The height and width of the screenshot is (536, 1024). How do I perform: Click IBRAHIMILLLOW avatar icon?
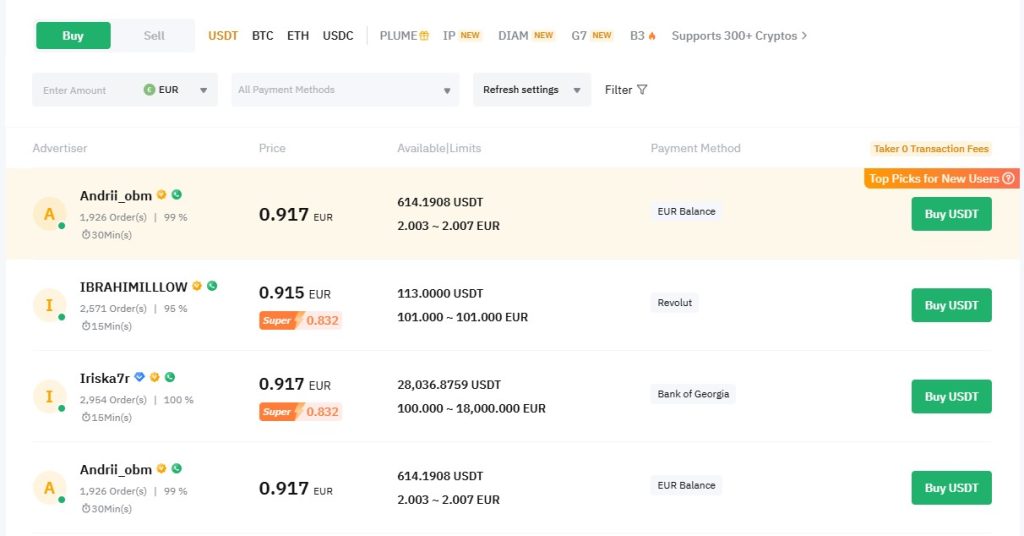(49, 305)
